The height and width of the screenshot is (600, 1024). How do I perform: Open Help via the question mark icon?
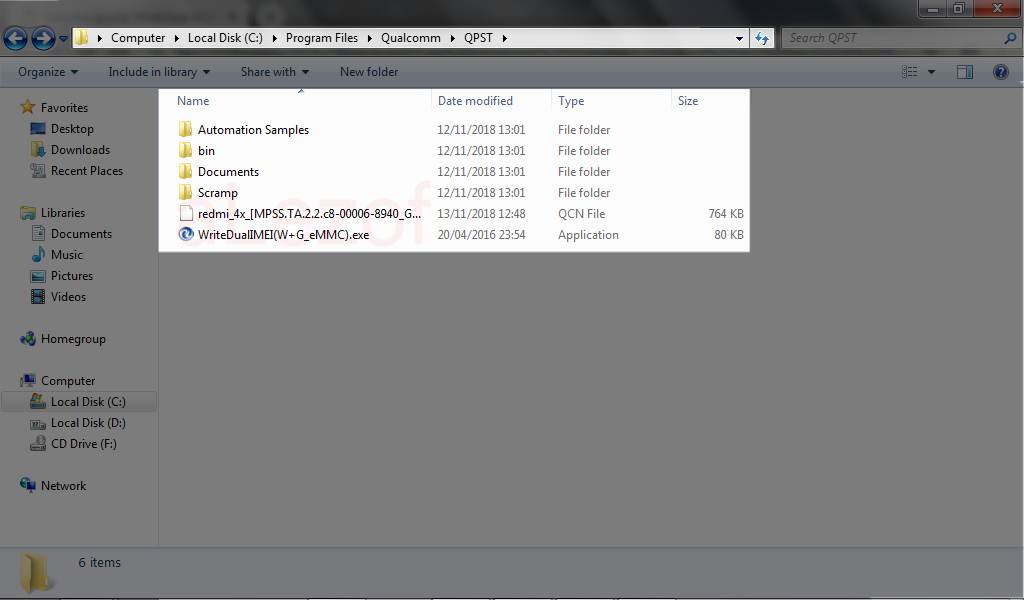[1000, 72]
